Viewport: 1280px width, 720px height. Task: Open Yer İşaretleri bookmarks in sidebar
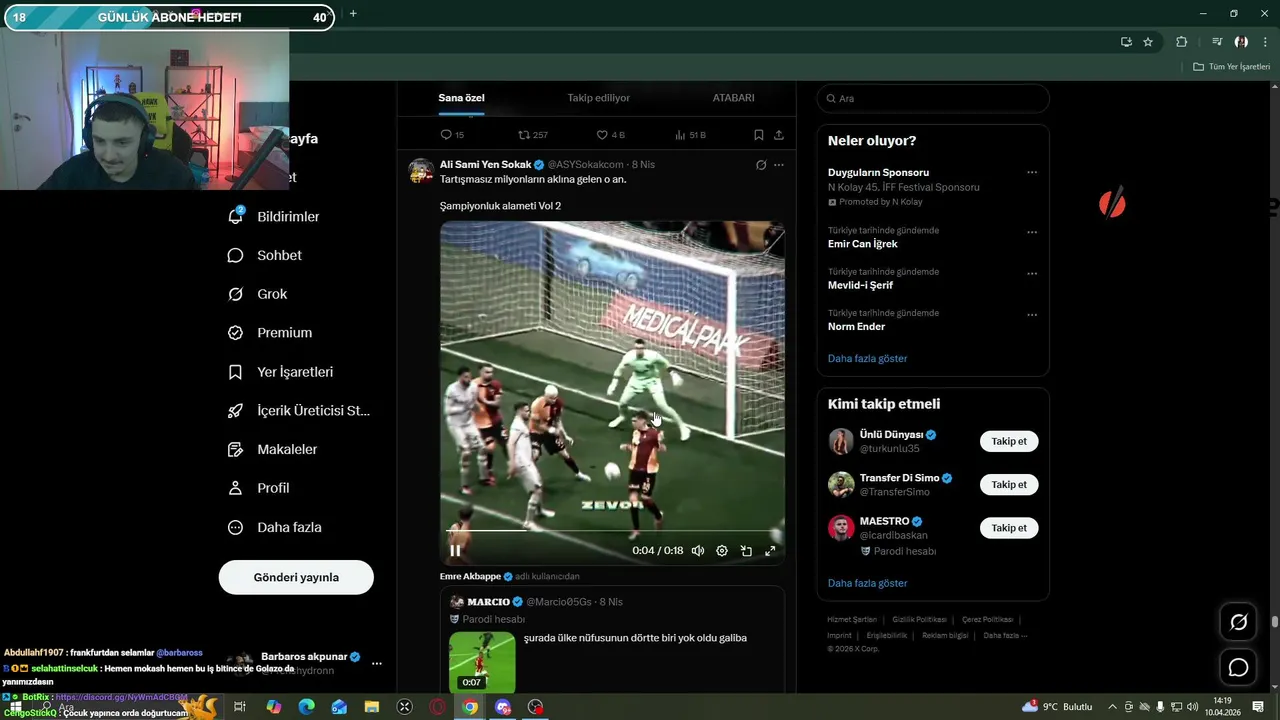tap(281, 372)
